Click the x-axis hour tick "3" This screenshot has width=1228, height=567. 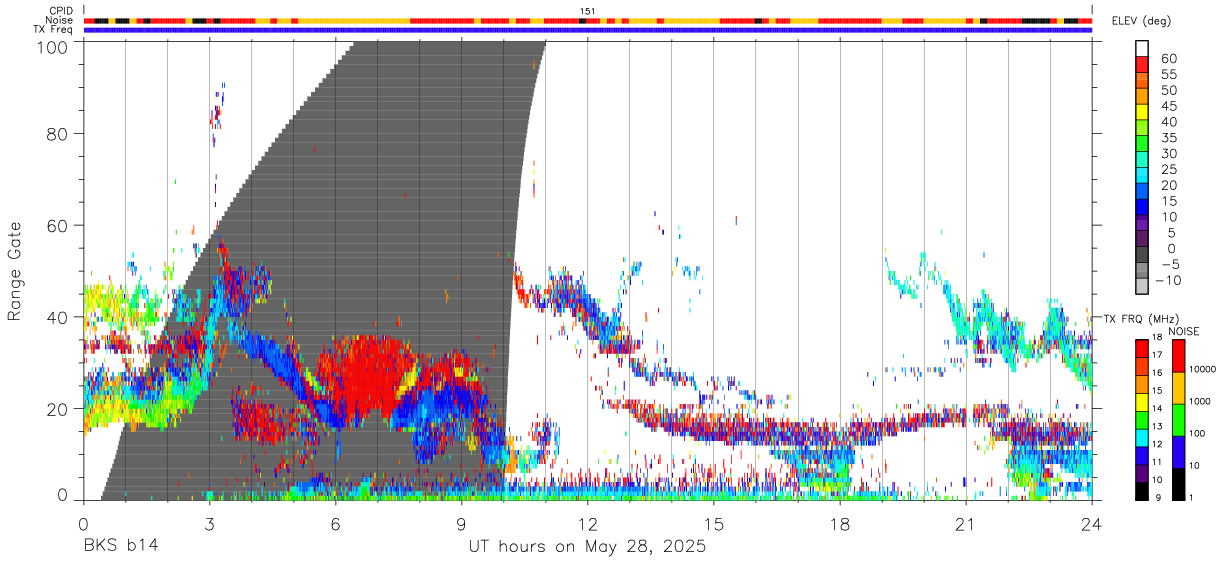tap(209, 524)
